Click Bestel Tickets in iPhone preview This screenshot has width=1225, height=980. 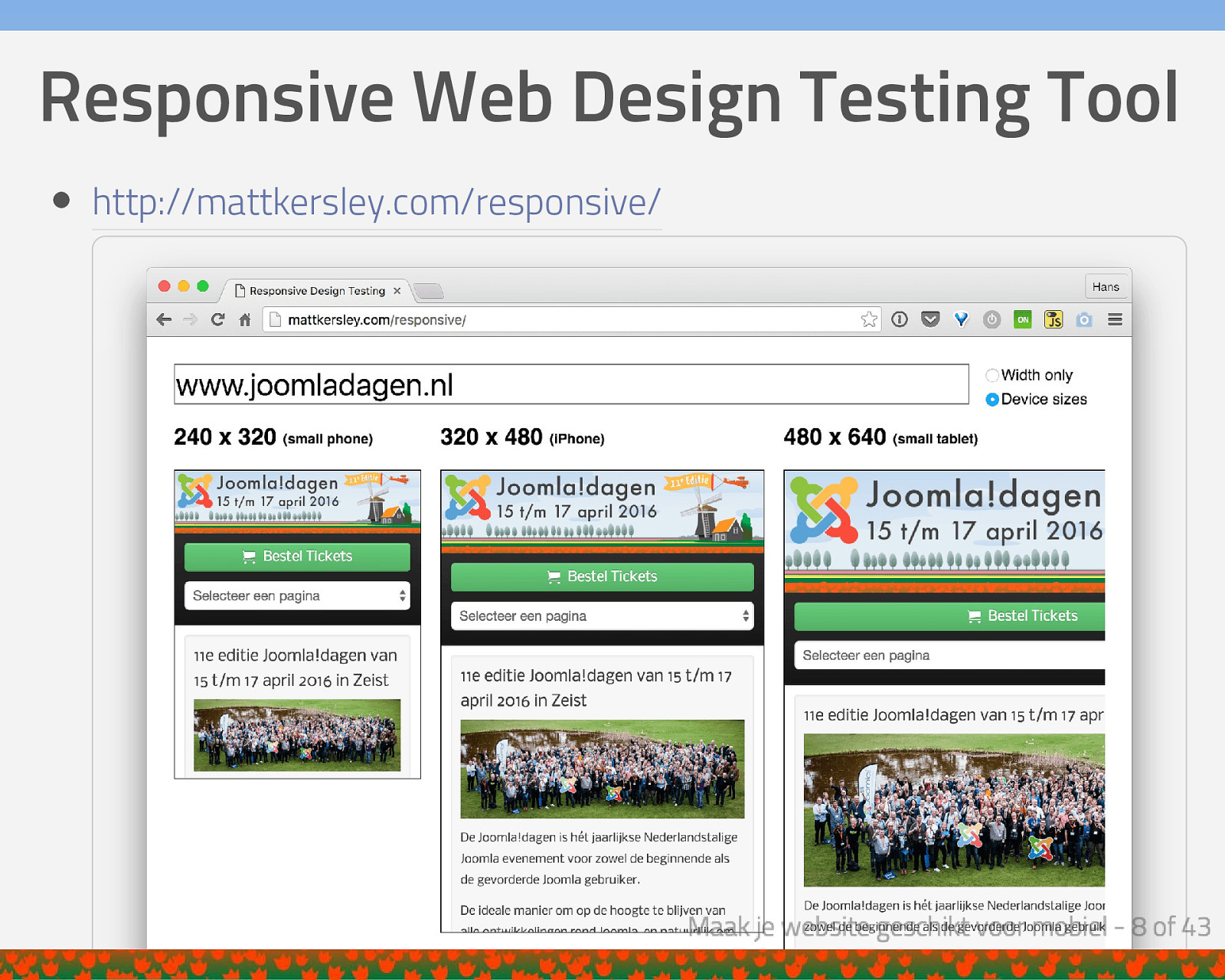[602, 577]
